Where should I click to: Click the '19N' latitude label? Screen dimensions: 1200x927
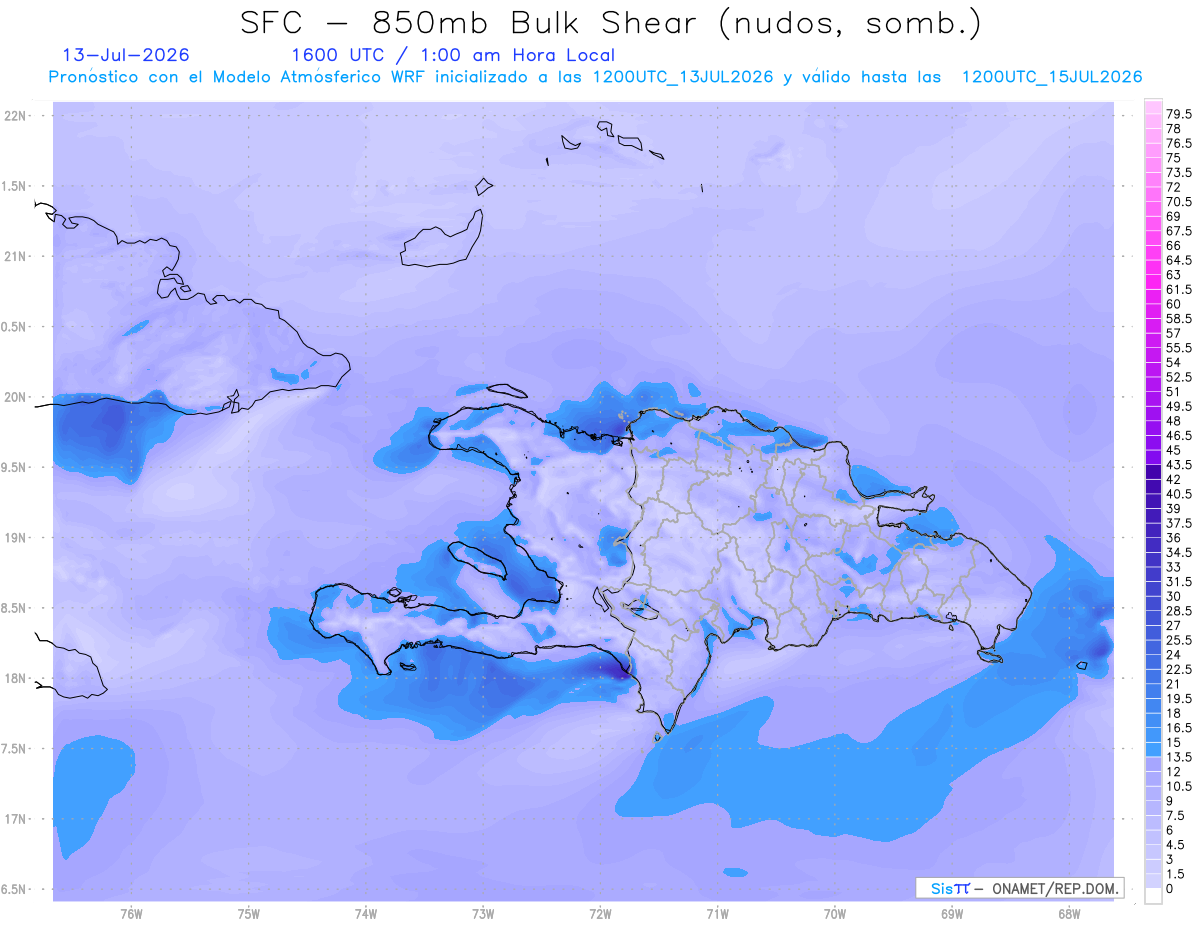[x=16, y=538]
